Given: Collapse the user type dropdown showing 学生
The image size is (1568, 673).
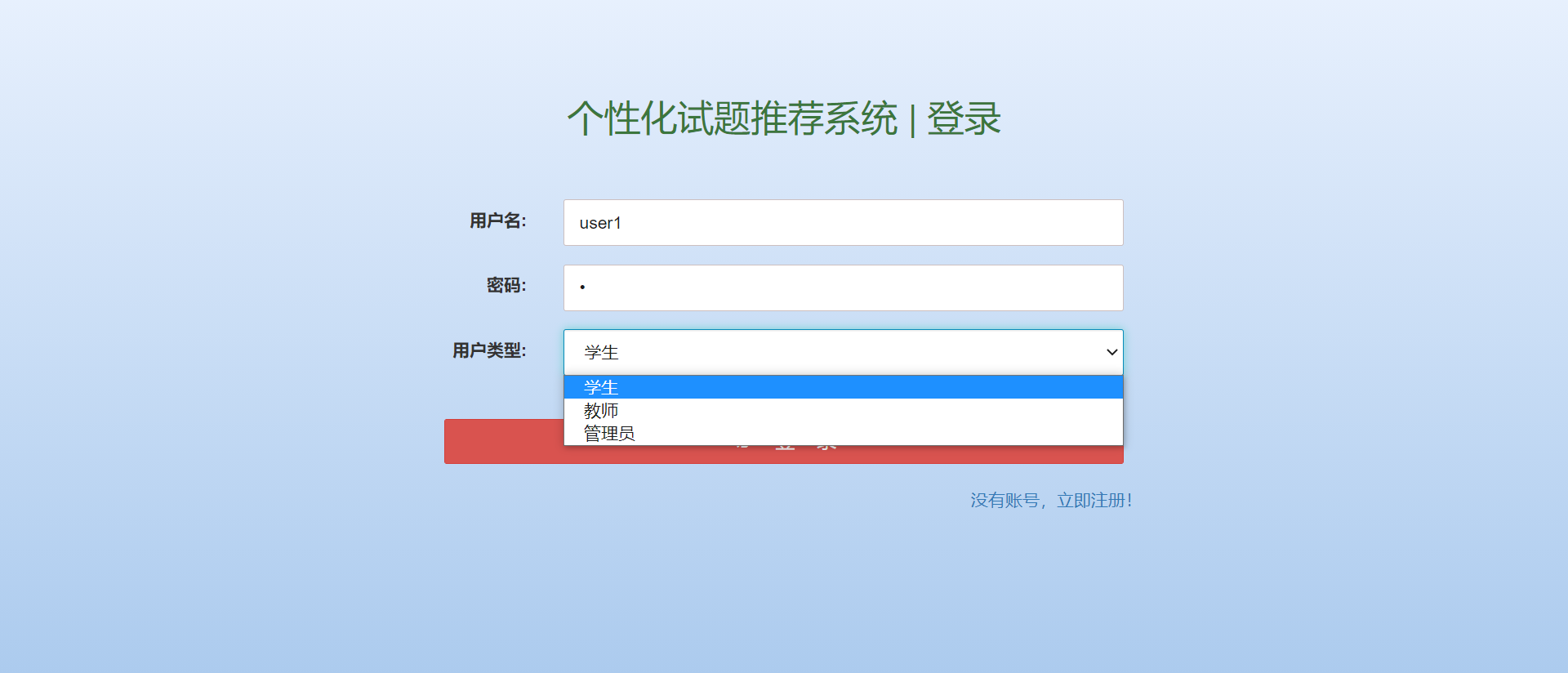Looking at the screenshot, I should pyautogui.click(x=843, y=352).
